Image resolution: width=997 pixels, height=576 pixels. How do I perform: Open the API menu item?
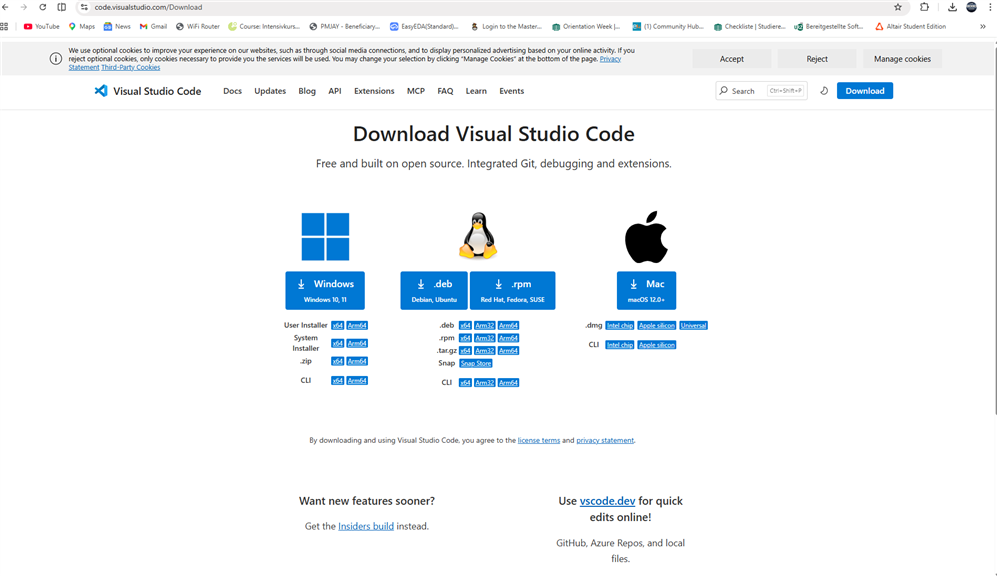click(334, 91)
